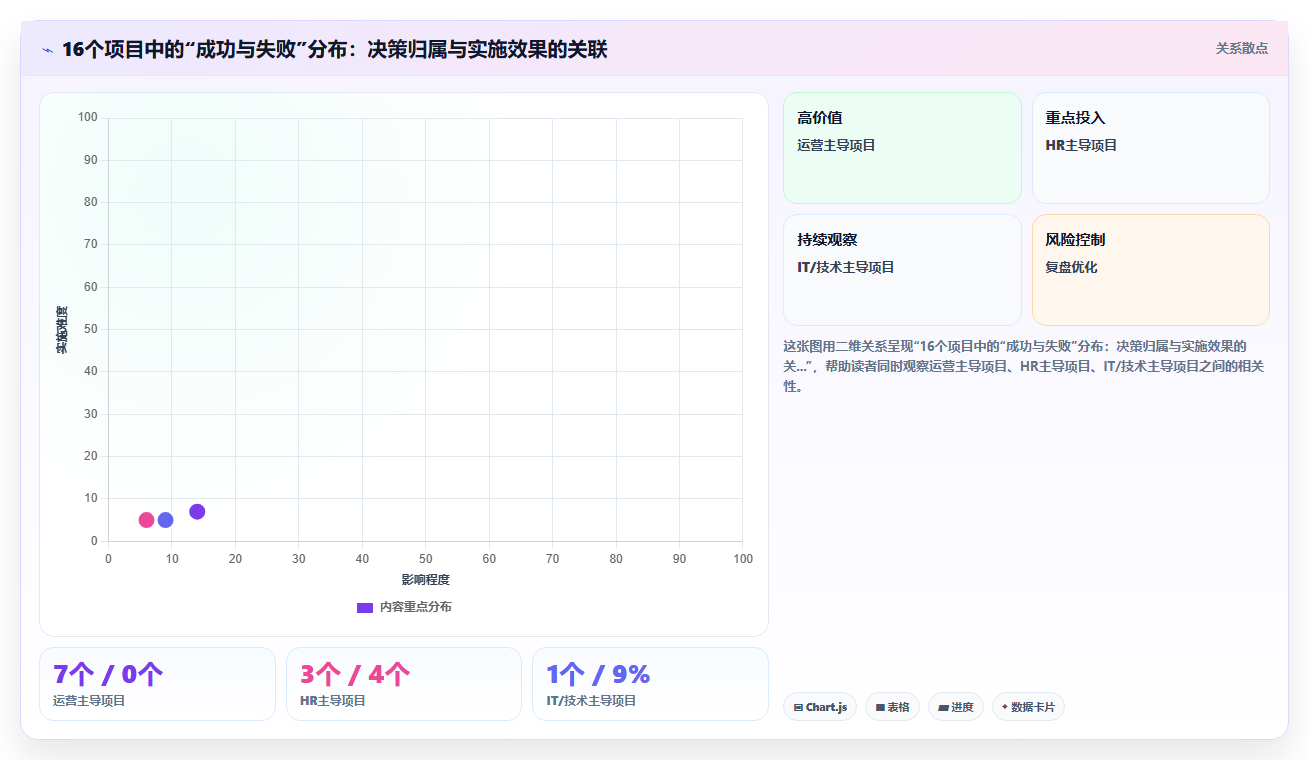
Task: Click the Chart.js tag chip
Action: [820, 707]
